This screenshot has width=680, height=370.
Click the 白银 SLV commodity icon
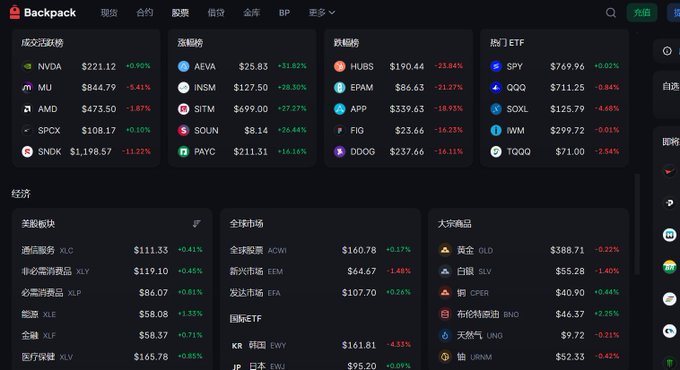tap(445, 272)
